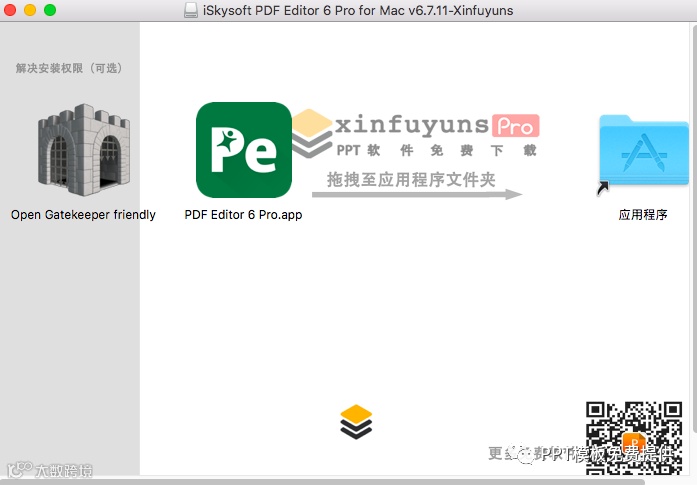The image size is (697, 485).
Task: Minimize window with the yellow button
Action: [x=30, y=10]
